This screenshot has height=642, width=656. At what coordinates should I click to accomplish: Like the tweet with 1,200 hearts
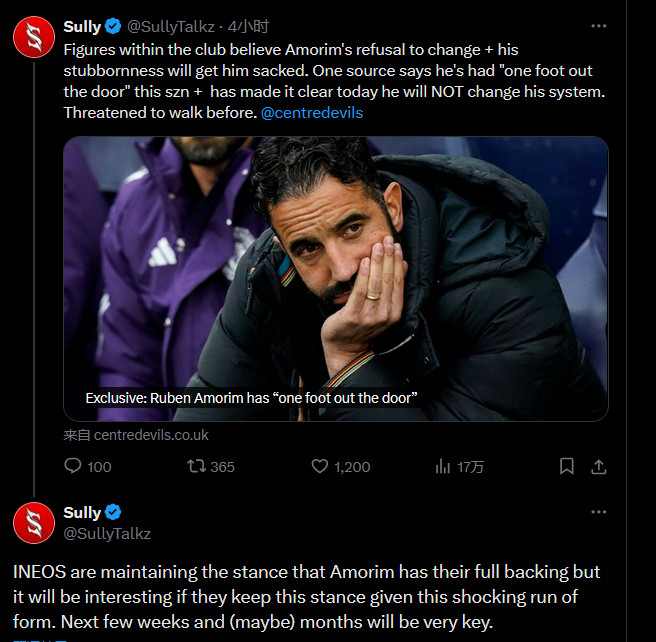[x=320, y=466]
